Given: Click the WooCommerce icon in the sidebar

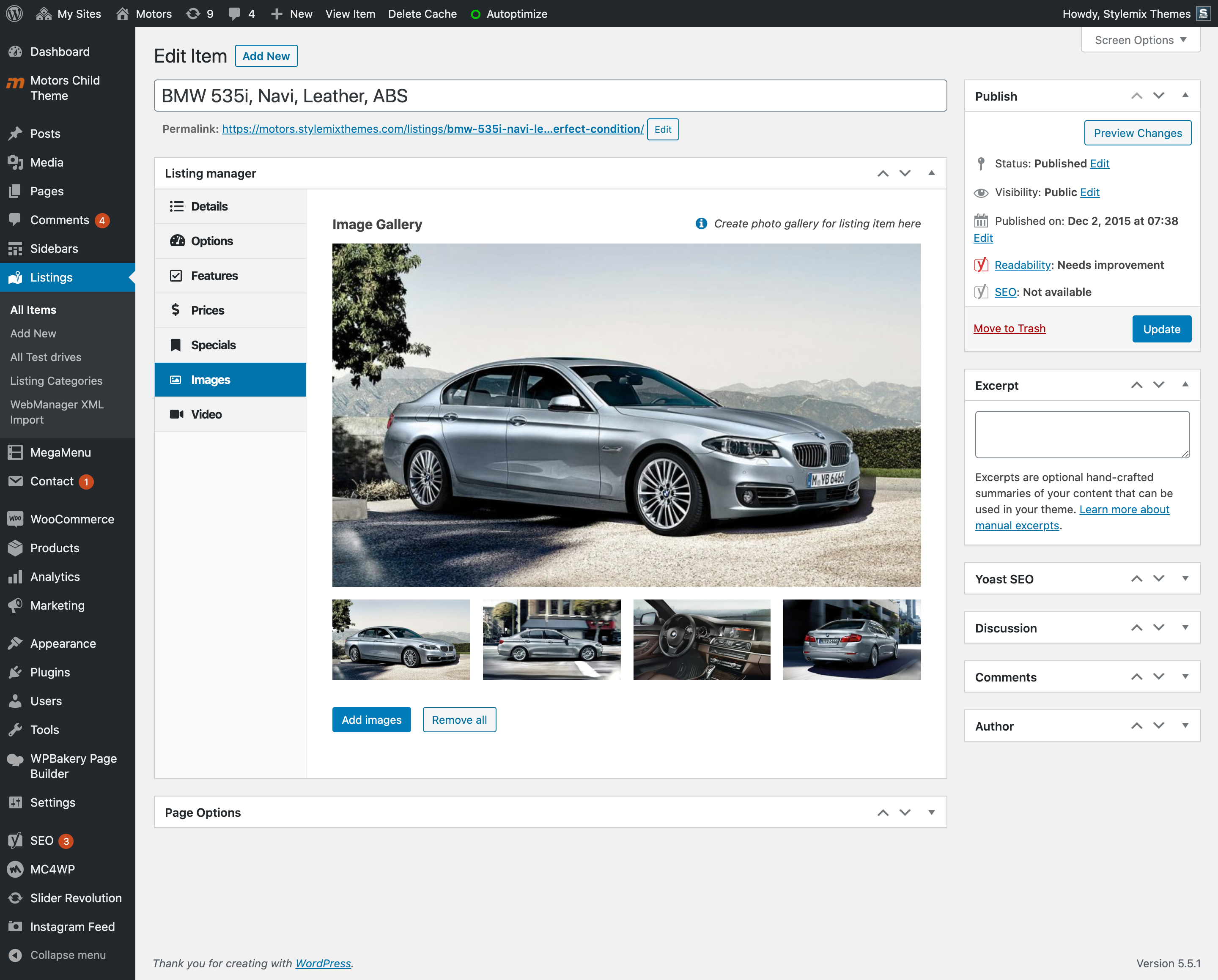Looking at the screenshot, I should click(x=15, y=518).
